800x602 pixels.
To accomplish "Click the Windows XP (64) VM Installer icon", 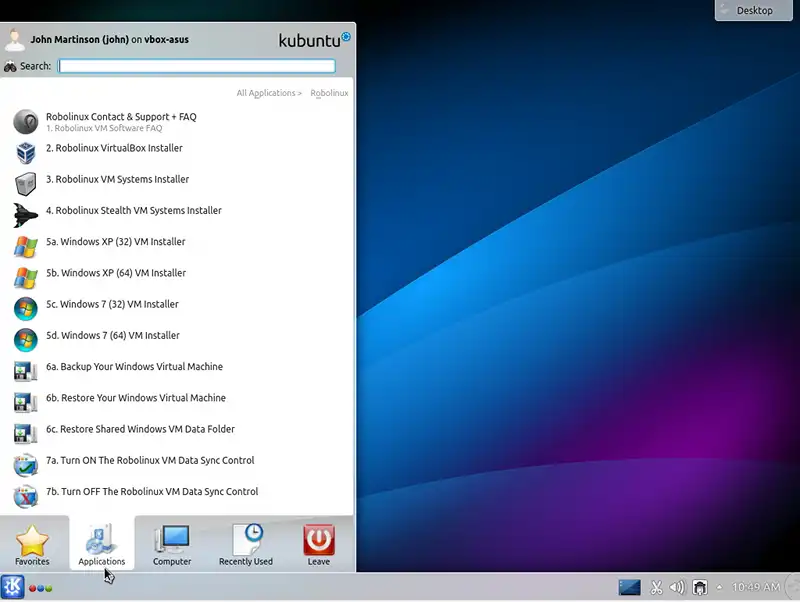I will pos(26,278).
